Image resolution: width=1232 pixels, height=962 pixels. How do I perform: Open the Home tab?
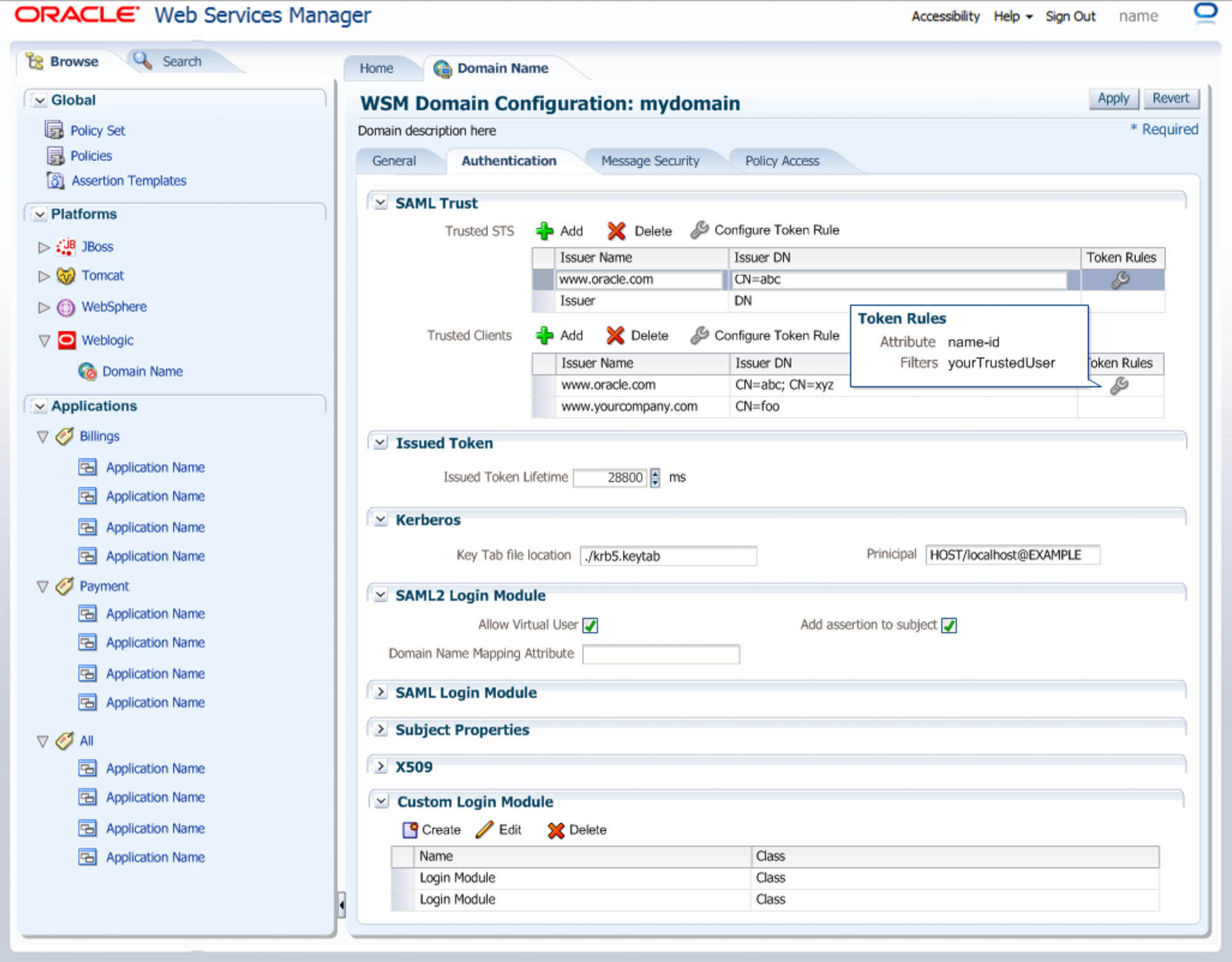[x=376, y=68]
